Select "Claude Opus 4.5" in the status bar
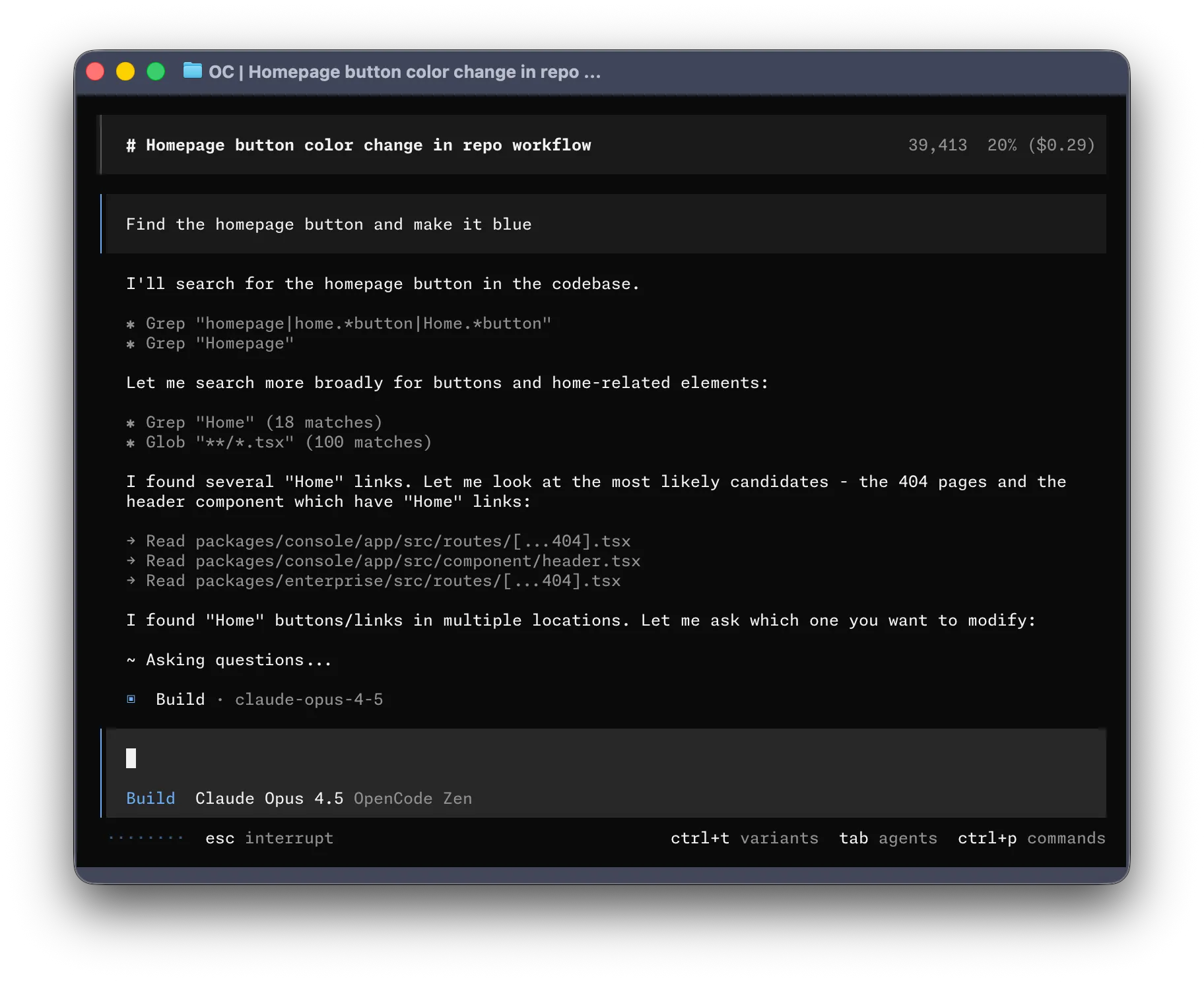The image size is (1204, 982). click(269, 798)
